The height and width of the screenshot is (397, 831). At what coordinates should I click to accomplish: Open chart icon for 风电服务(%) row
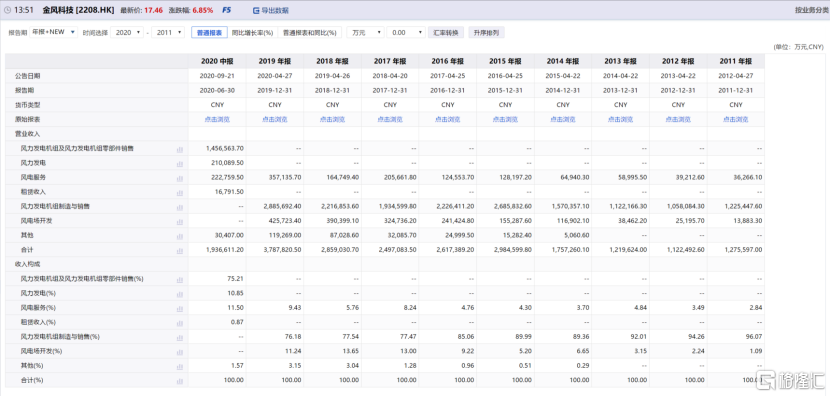180,308
